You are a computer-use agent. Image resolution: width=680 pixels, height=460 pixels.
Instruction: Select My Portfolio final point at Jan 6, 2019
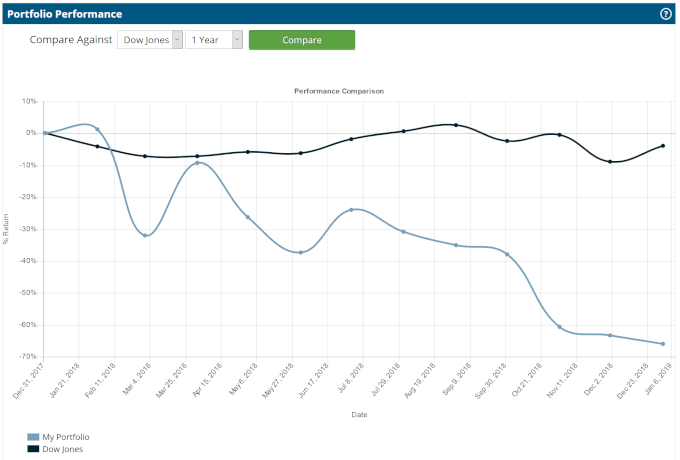(x=662, y=344)
